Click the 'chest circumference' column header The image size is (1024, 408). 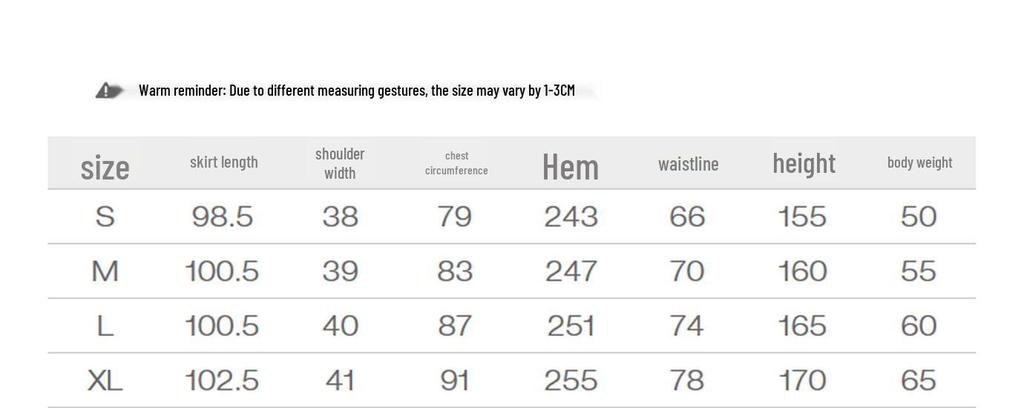(x=456, y=163)
